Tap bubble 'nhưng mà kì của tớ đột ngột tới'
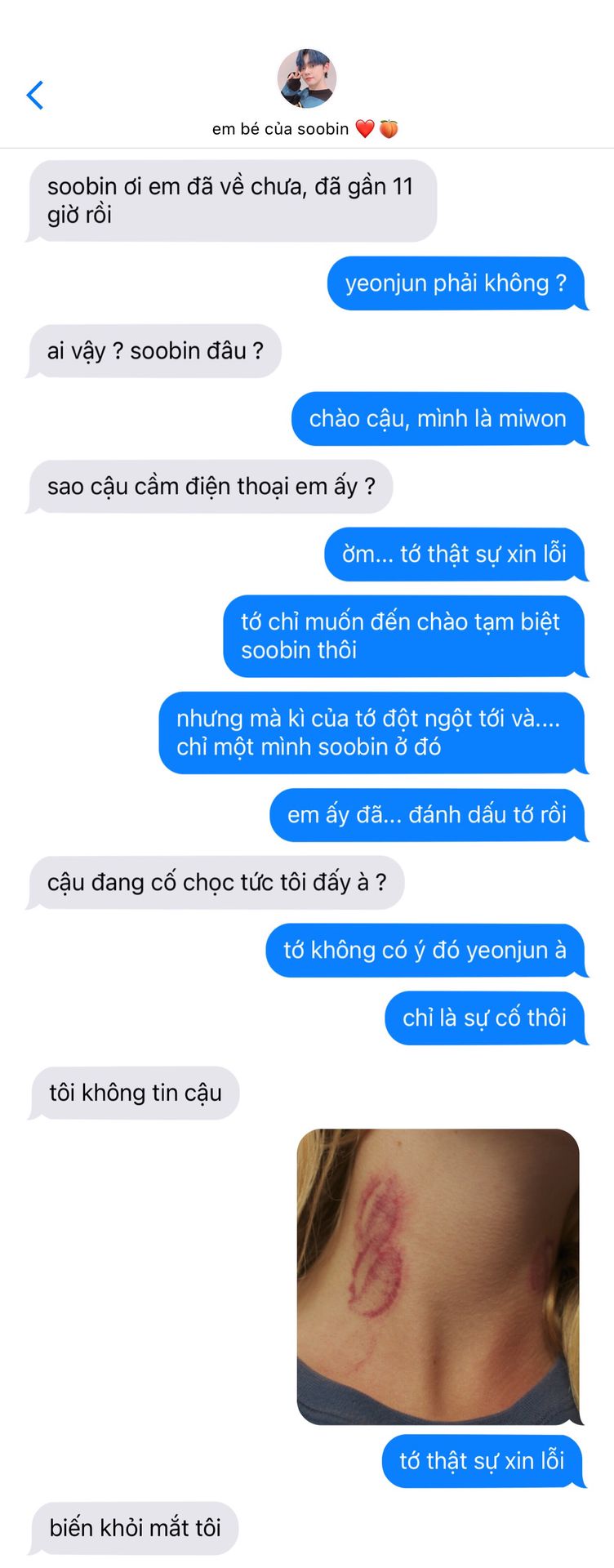 (372, 733)
